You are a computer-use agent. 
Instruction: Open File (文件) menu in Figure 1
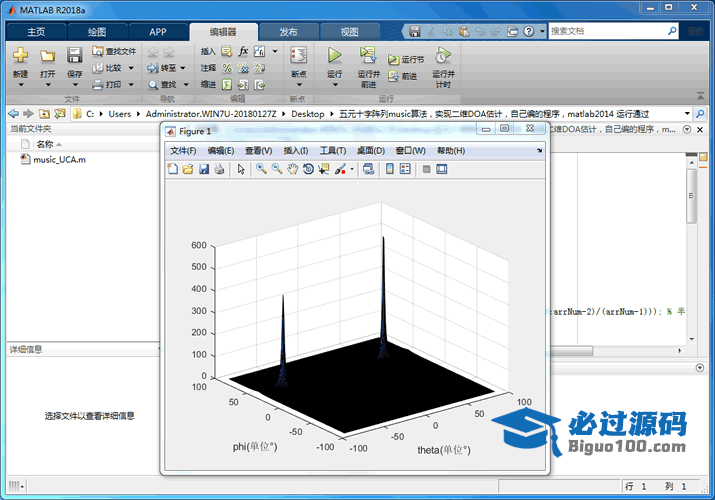(x=183, y=150)
